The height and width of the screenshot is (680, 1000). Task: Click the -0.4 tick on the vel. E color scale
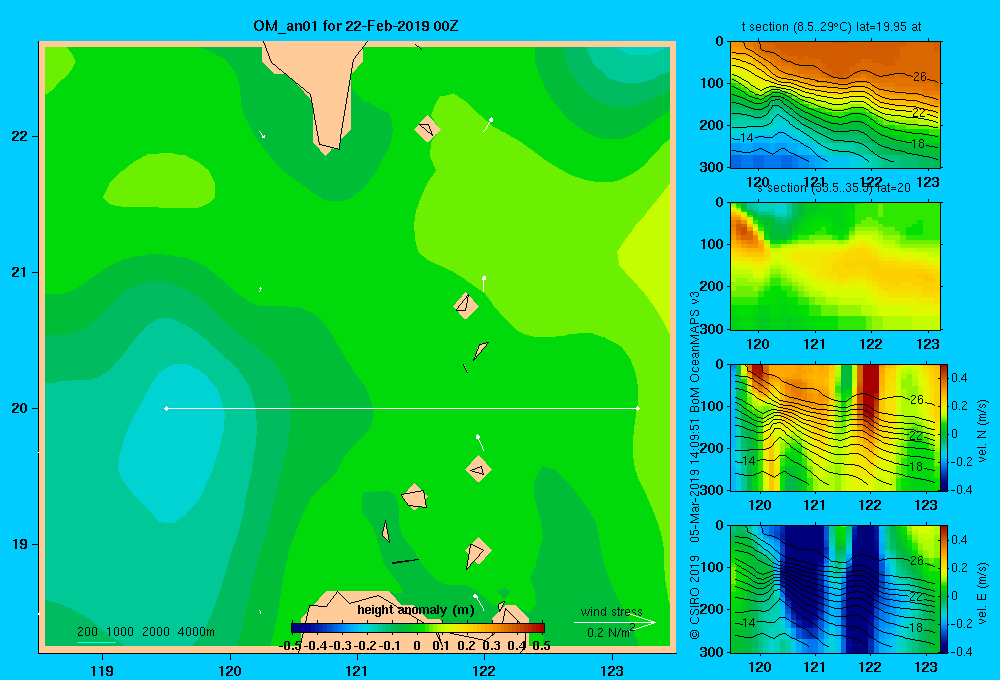click(961, 651)
